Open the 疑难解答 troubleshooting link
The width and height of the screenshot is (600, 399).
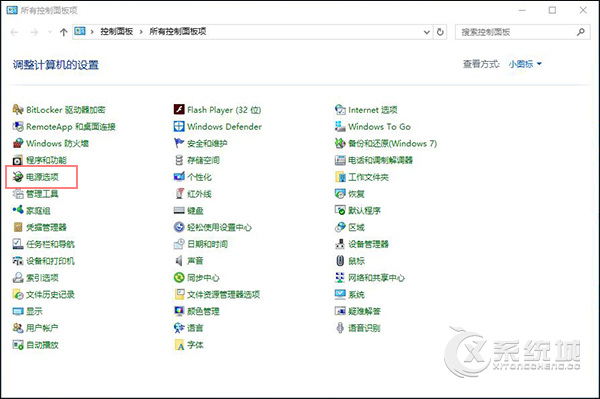click(364, 311)
